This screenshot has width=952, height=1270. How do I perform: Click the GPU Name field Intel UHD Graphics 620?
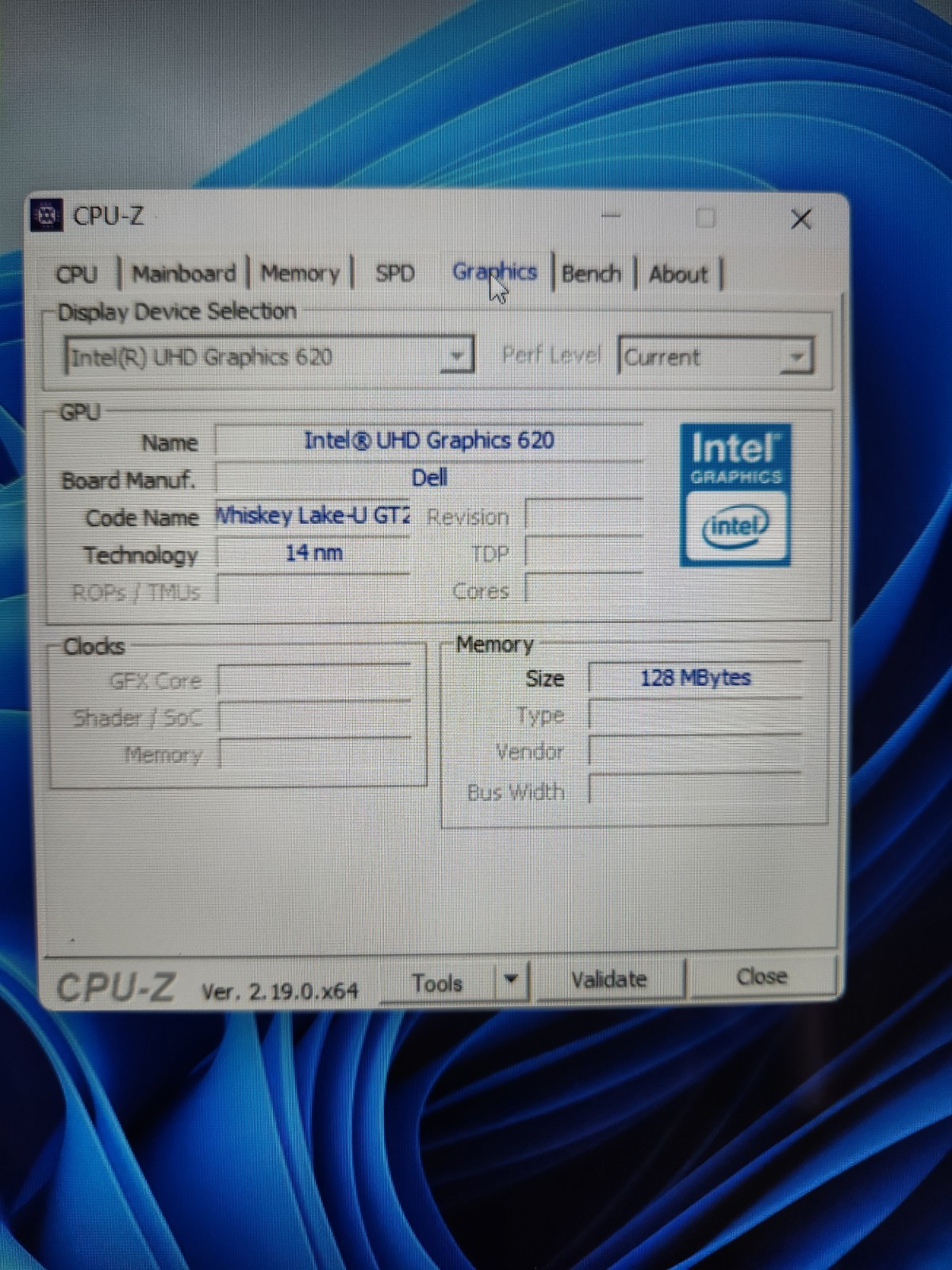(x=429, y=441)
